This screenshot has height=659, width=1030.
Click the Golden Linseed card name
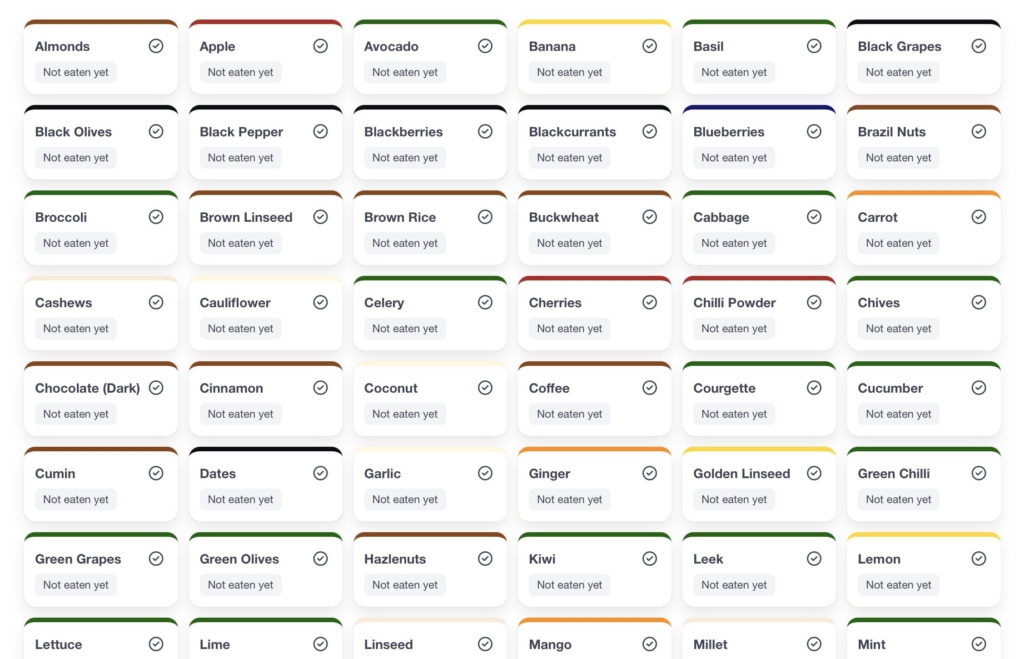click(741, 474)
